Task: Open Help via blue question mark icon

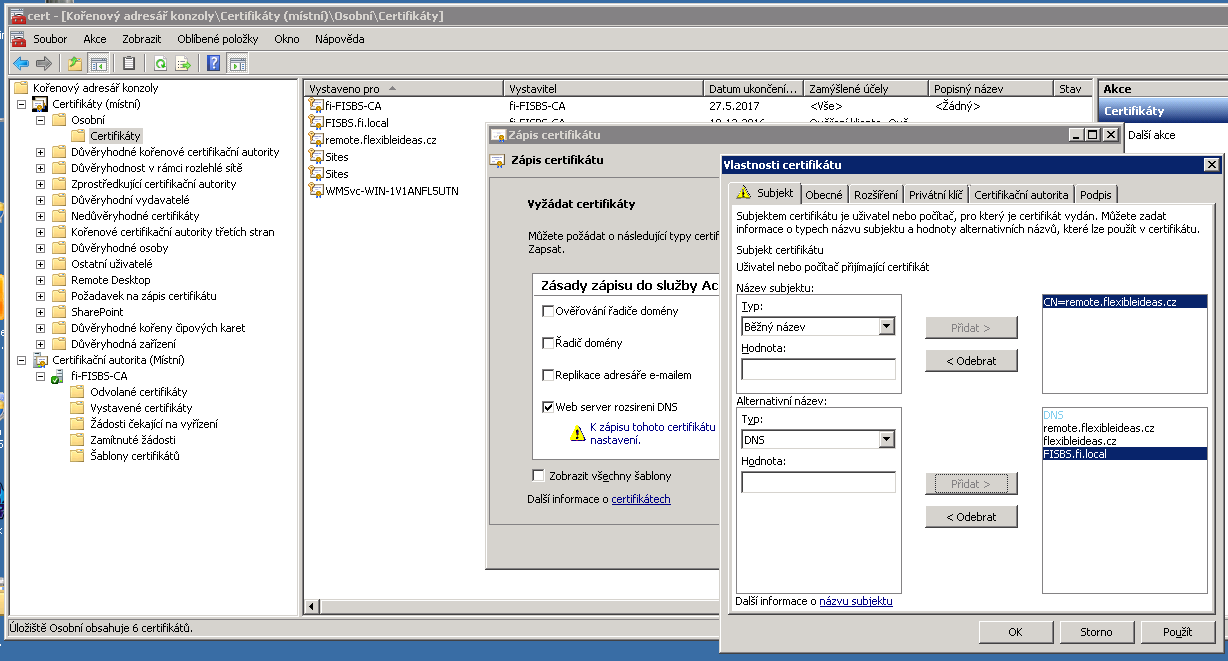Action: [x=213, y=64]
